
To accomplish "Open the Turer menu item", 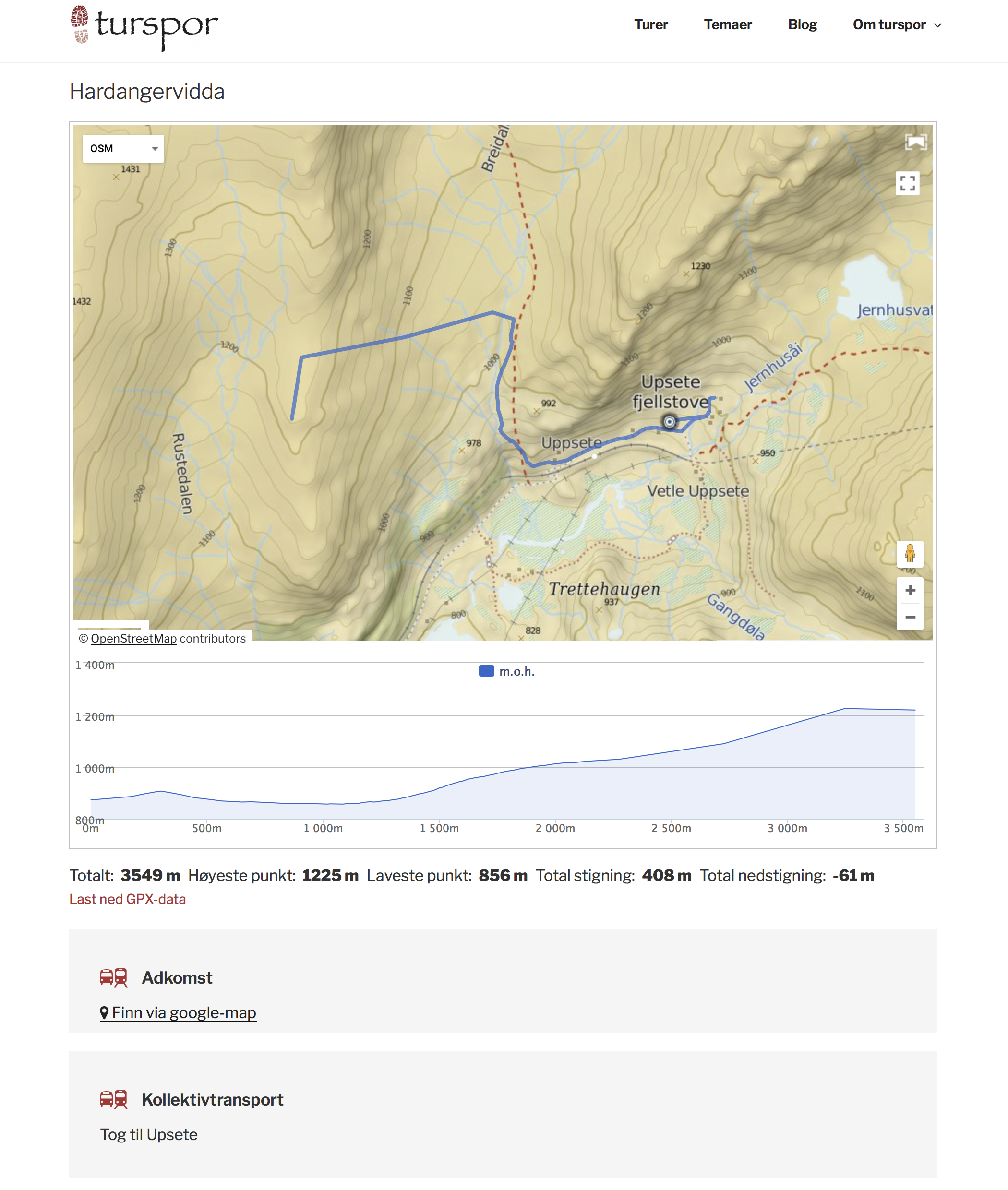I will (x=650, y=24).
